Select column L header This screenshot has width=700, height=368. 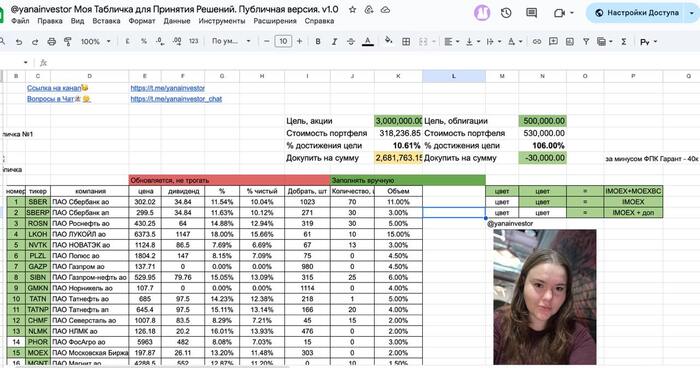pyautogui.click(x=454, y=76)
